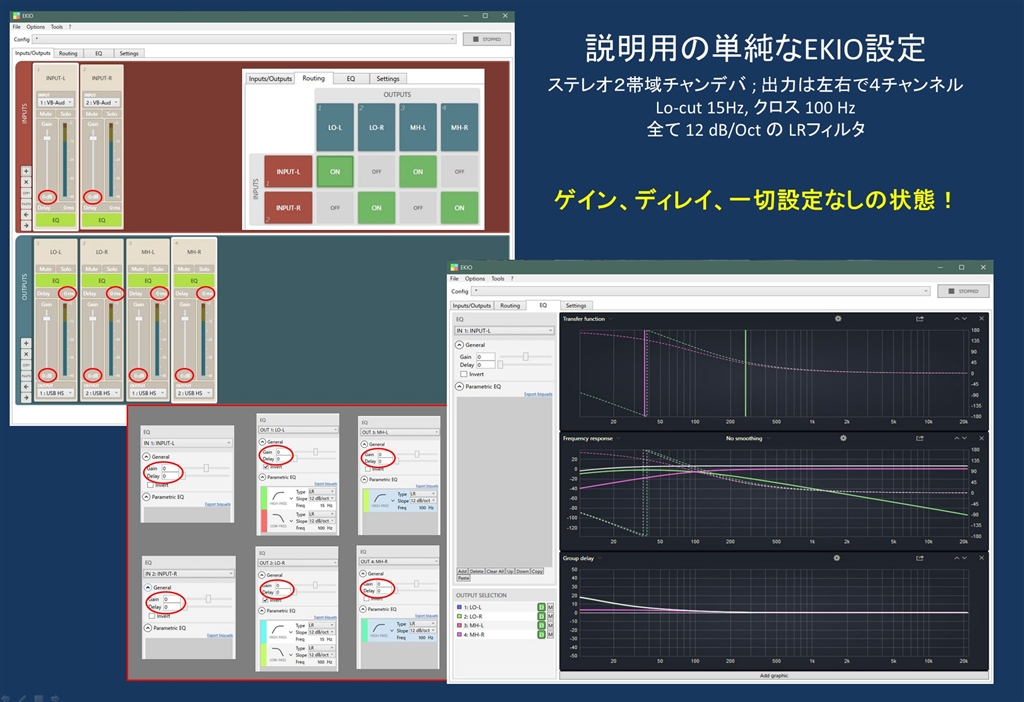Viewport: 1024px width, 702px height.
Task: Solo the MH-L output strip
Action: click(158, 269)
